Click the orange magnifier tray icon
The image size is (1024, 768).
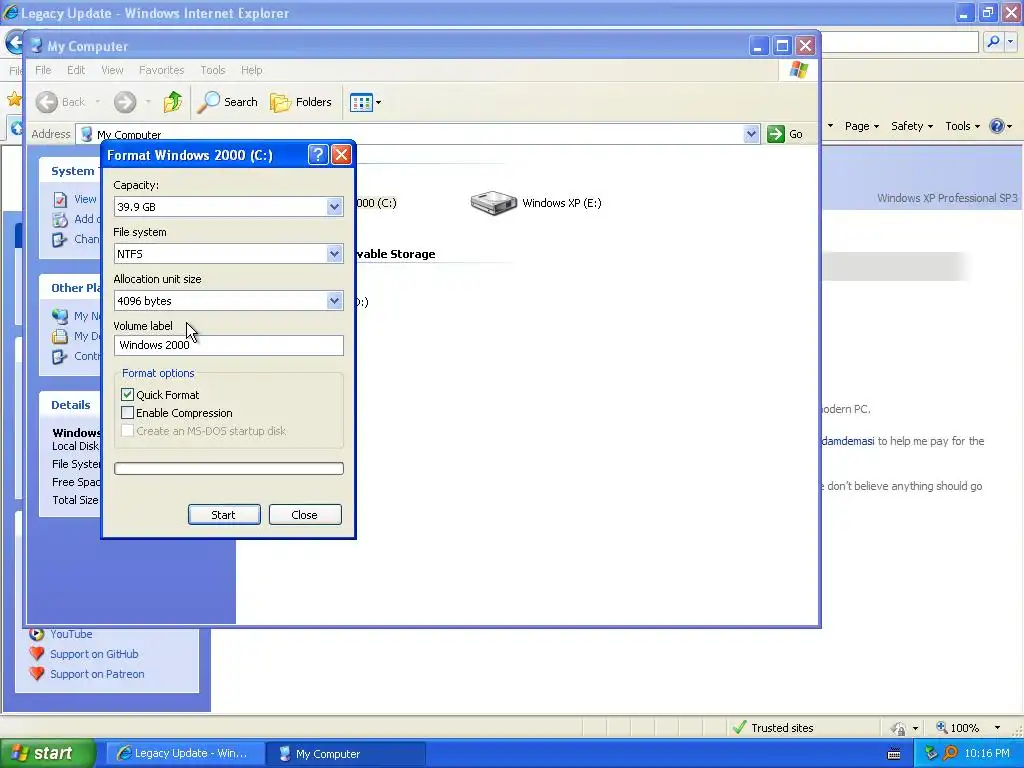(x=951, y=754)
